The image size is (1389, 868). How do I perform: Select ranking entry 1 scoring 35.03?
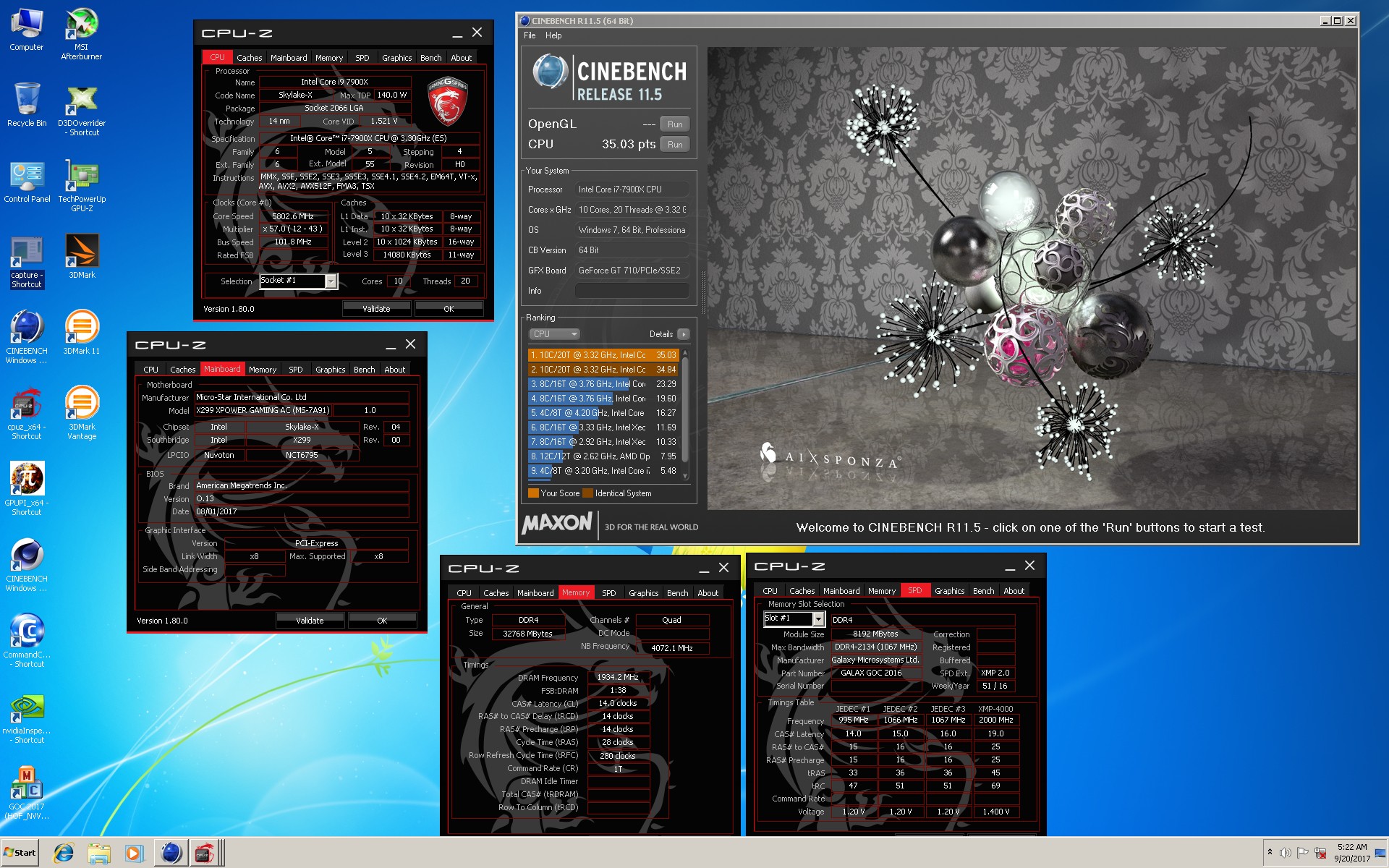click(x=603, y=355)
